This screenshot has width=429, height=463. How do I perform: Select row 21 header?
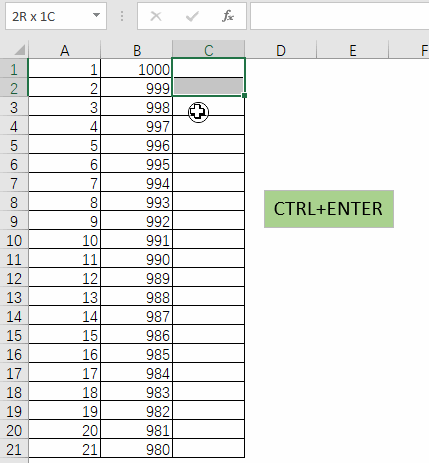[x=14, y=449]
